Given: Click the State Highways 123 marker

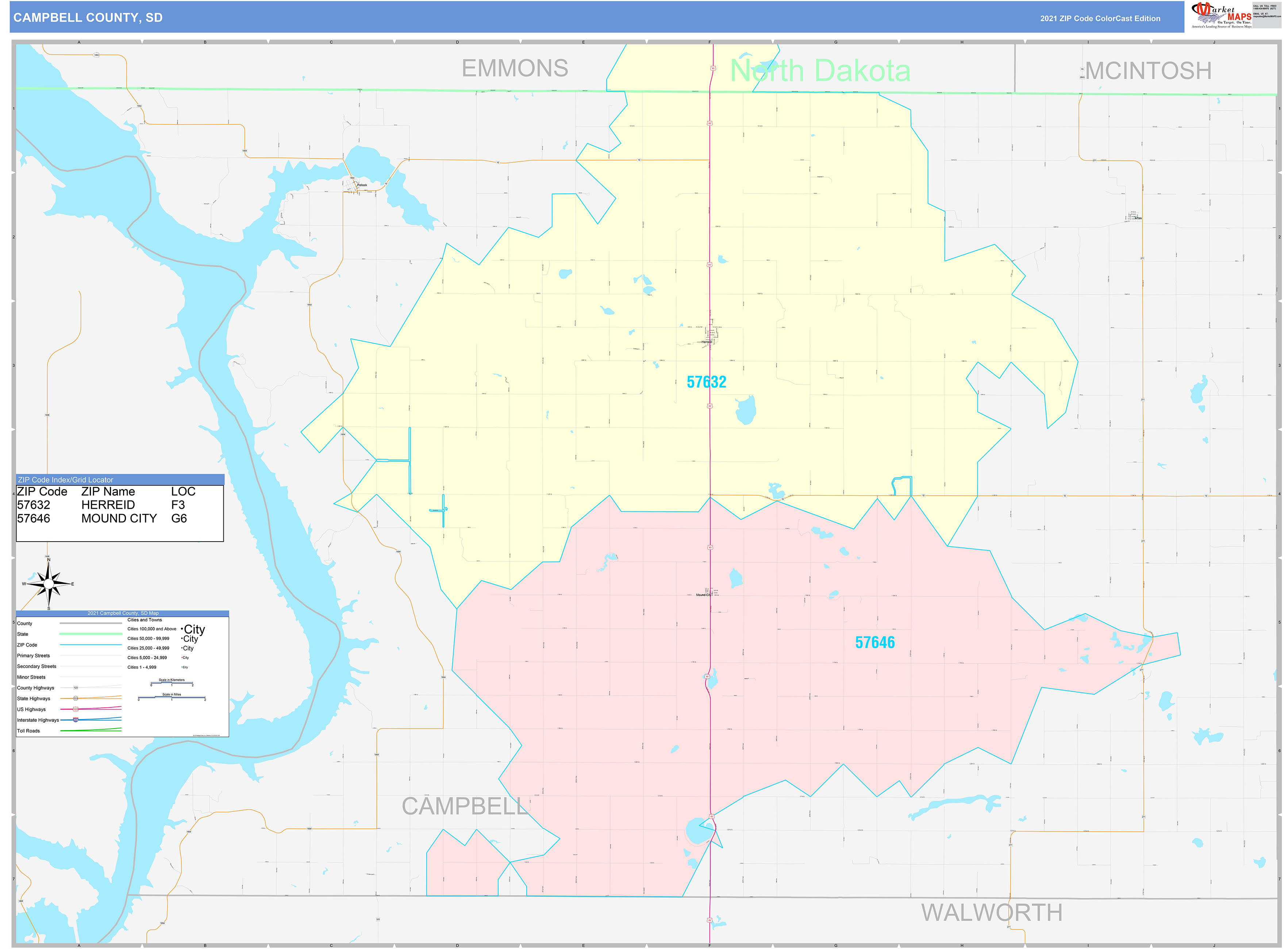Looking at the screenshot, I should click(x=76, y=699).
